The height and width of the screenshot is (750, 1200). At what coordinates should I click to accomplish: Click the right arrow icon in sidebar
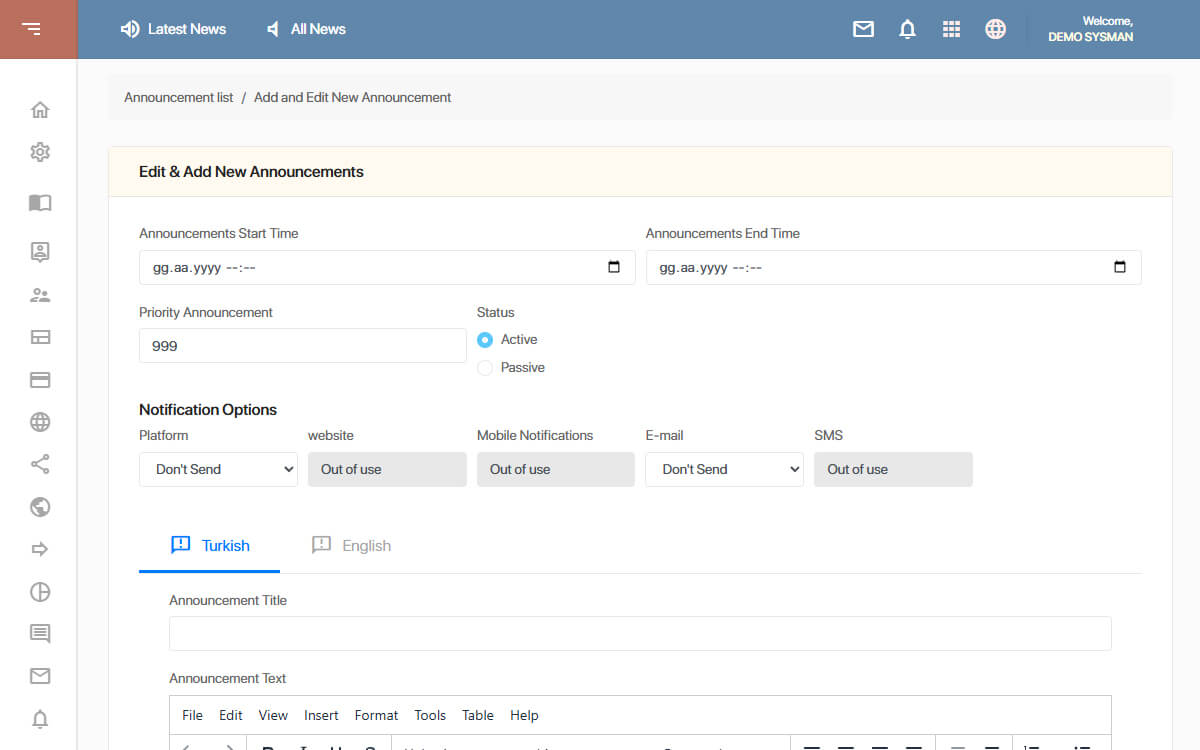(x=40, y=549)
